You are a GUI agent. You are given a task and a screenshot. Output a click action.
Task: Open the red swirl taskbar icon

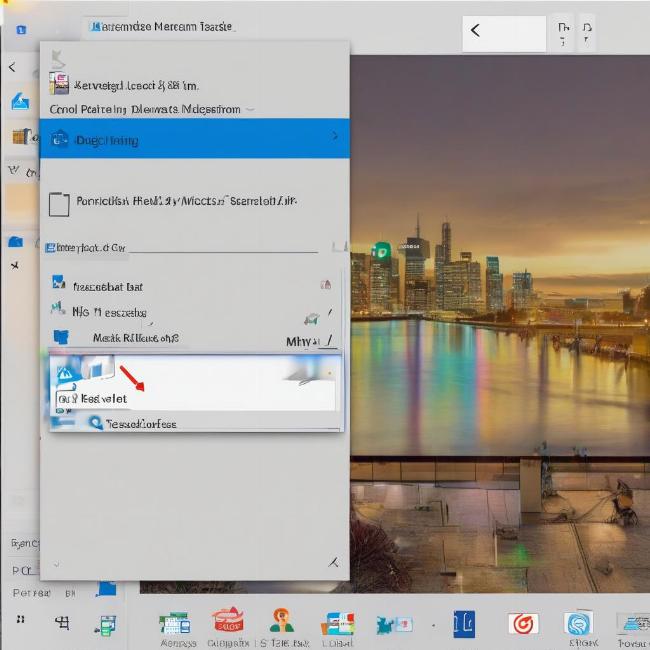523,624
